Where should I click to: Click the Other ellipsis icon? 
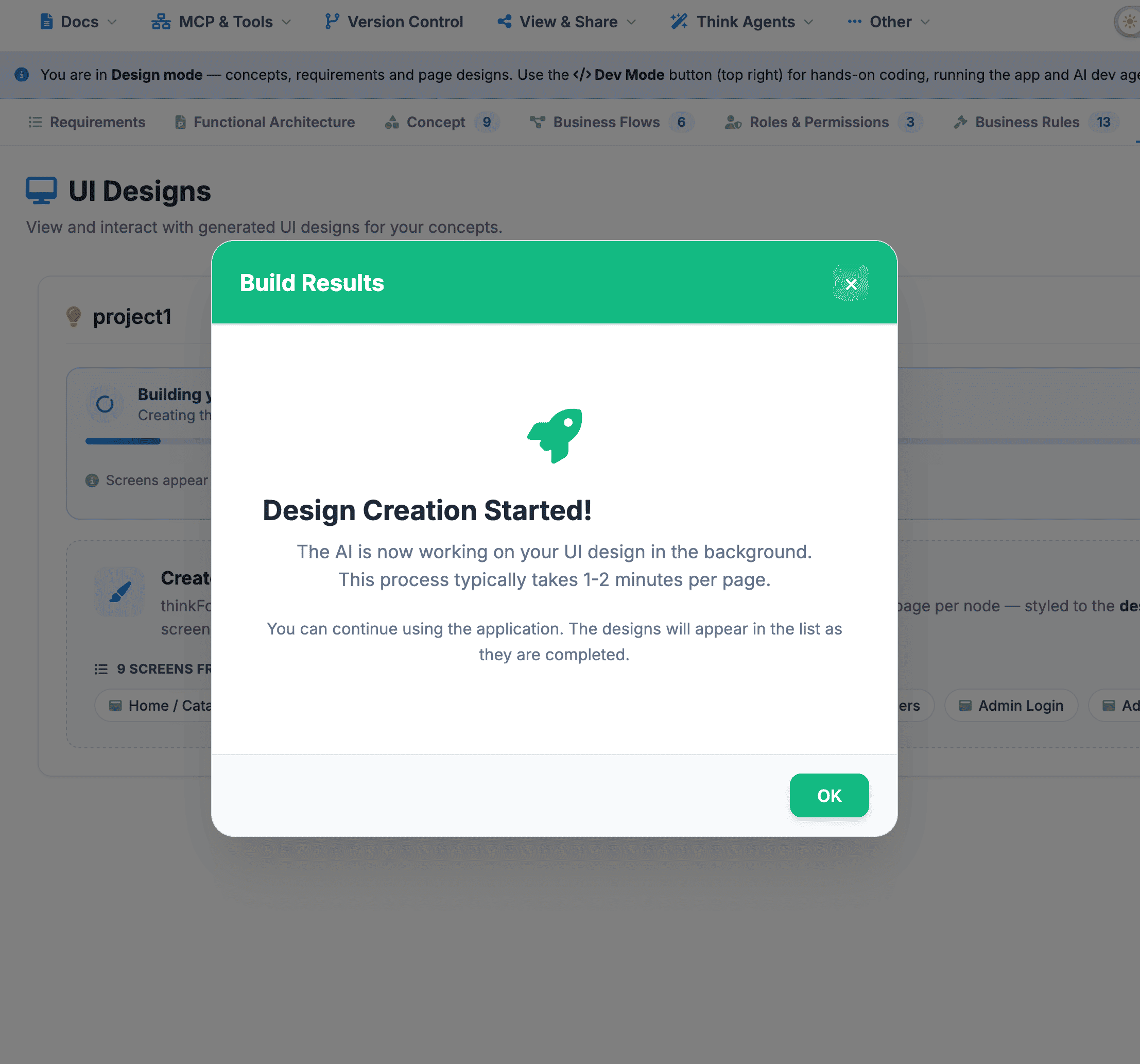pos(854,22)
